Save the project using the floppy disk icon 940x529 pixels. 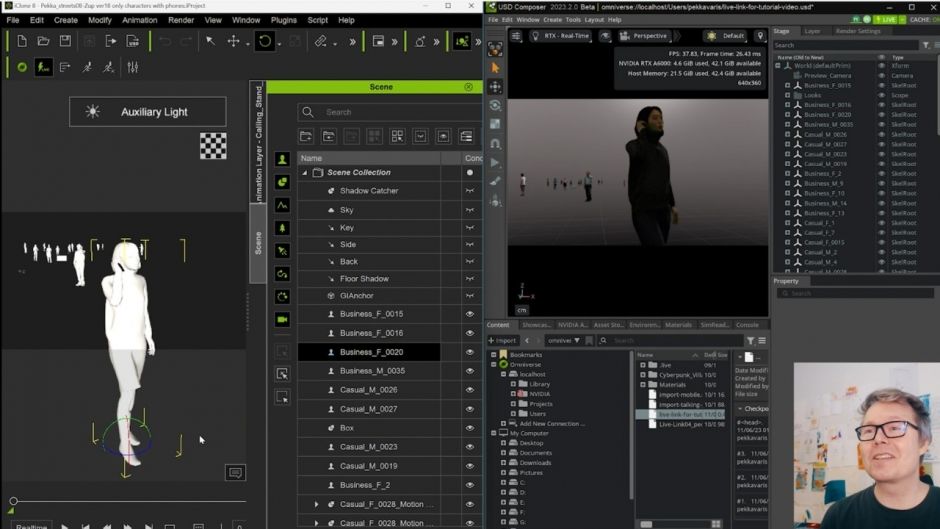pyautogui.click(x=65, y=41)
